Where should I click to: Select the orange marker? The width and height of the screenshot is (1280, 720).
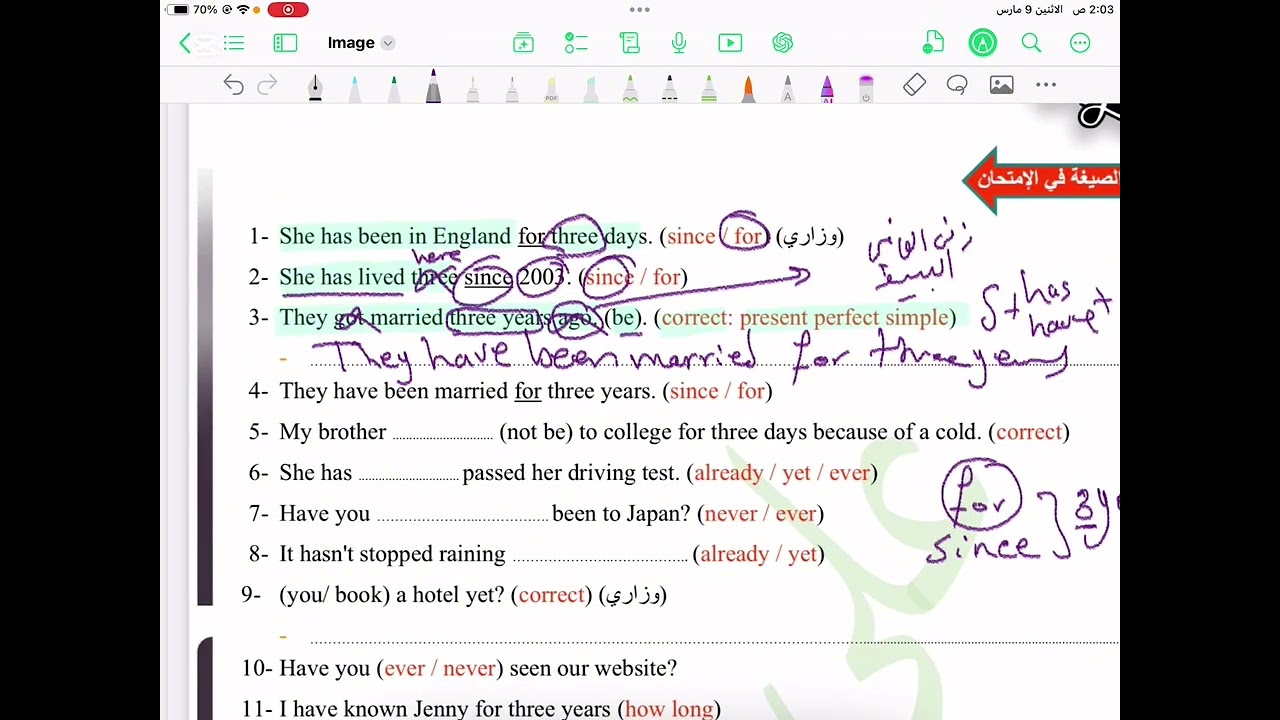pos(748,87)
